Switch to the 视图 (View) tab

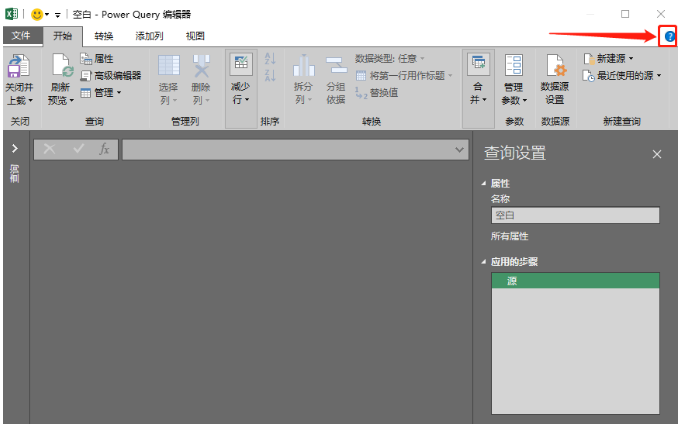(x=195, y=36)
